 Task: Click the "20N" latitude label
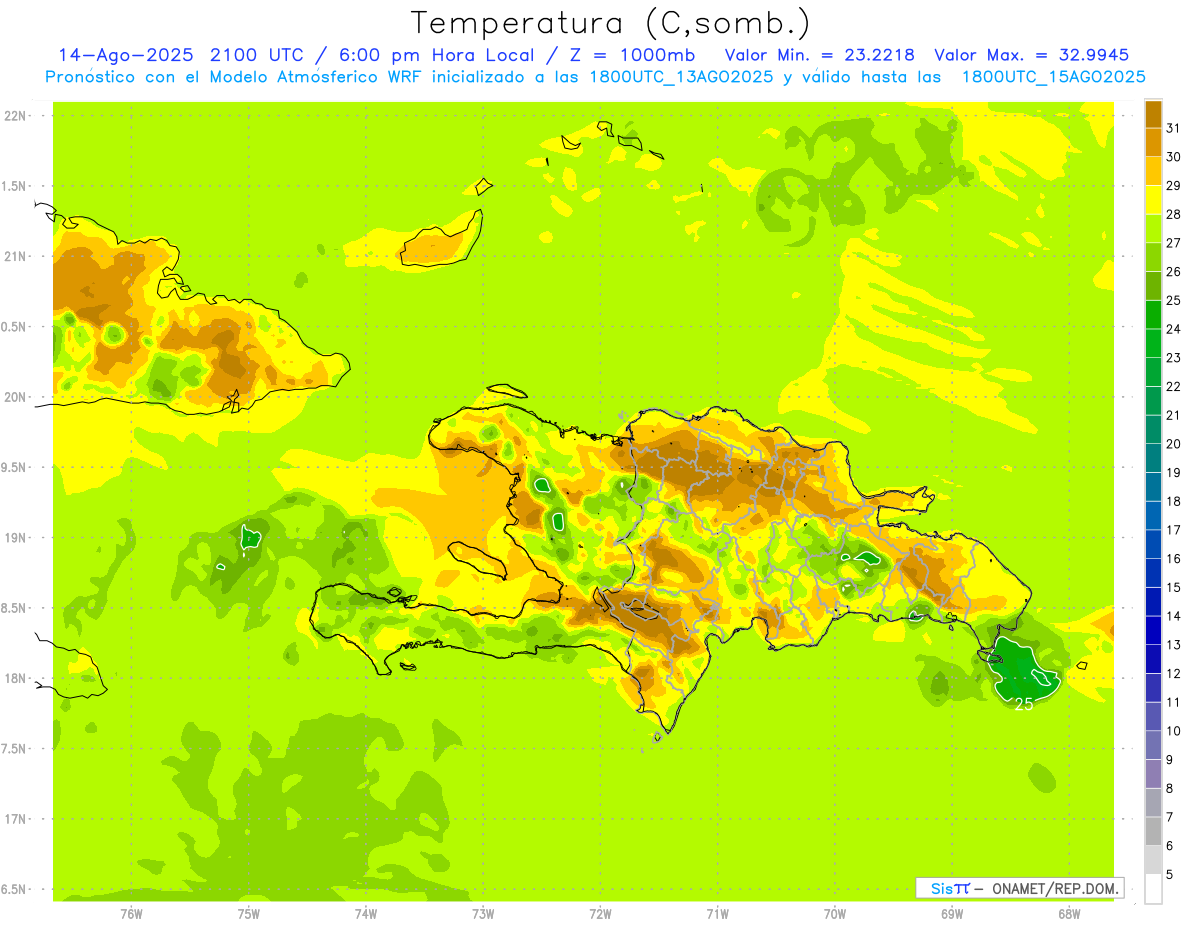tap(16, 397)
